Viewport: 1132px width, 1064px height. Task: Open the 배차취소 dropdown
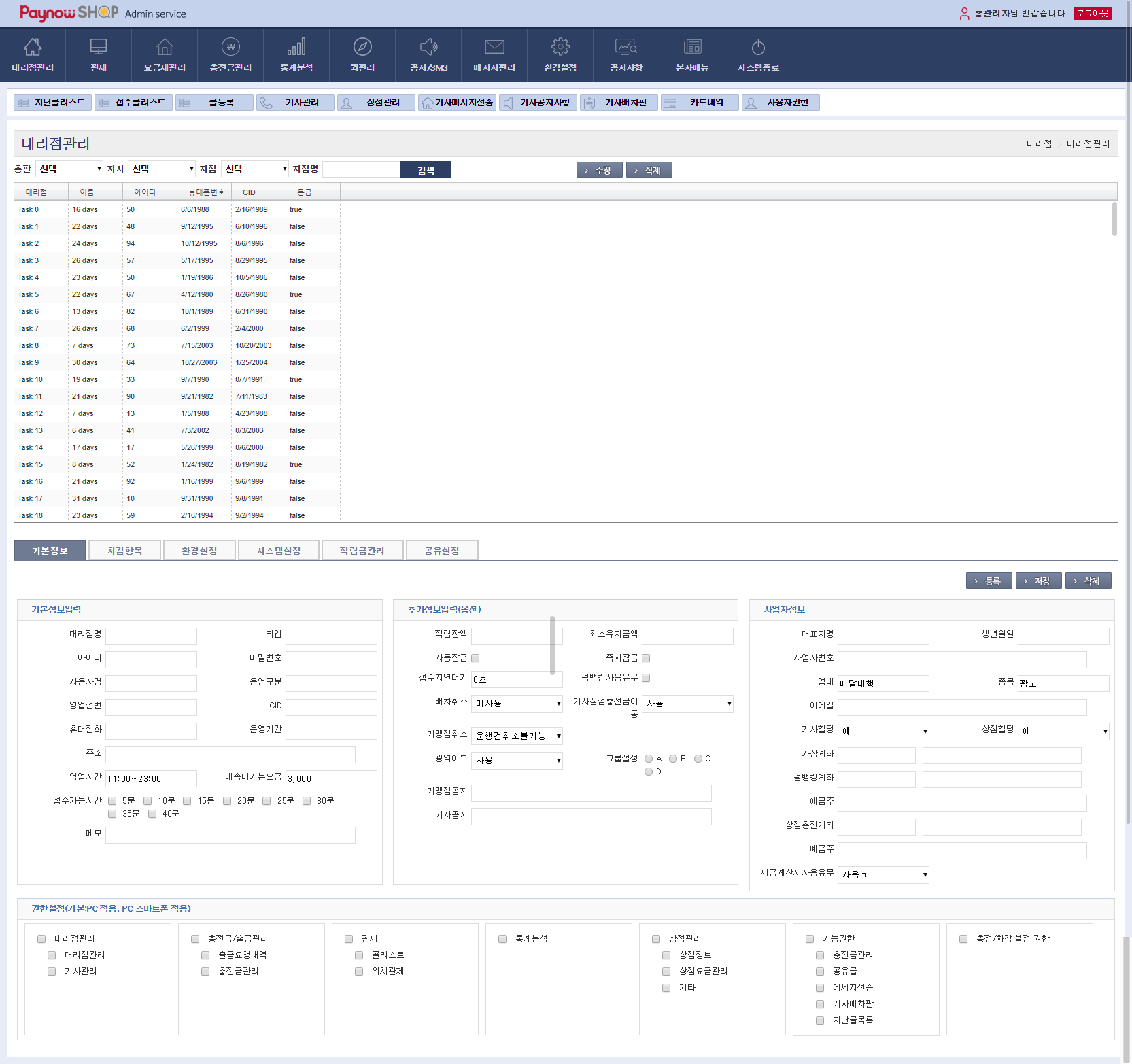(517, 704)
